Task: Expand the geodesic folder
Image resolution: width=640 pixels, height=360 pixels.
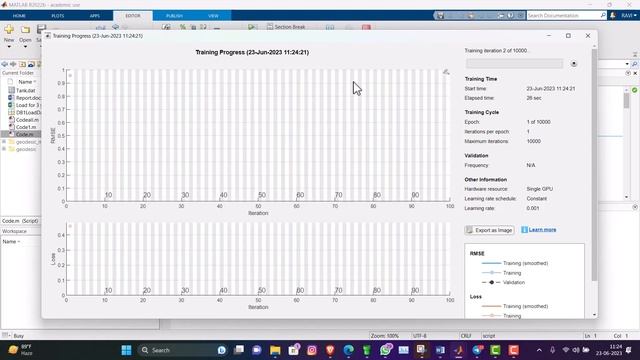Action: (4, 149)
